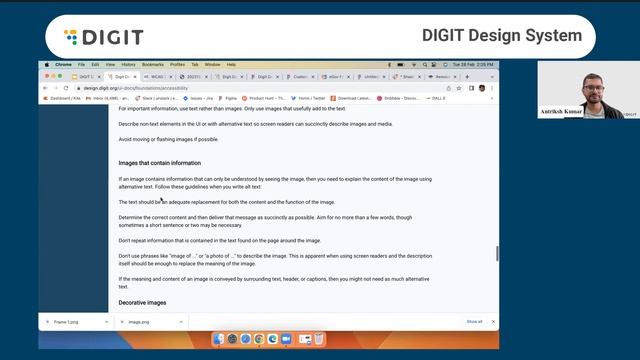This screenshot has height=360, width=640.
Task: Click the 'Decorative images' heading
Action: point(142,303)
